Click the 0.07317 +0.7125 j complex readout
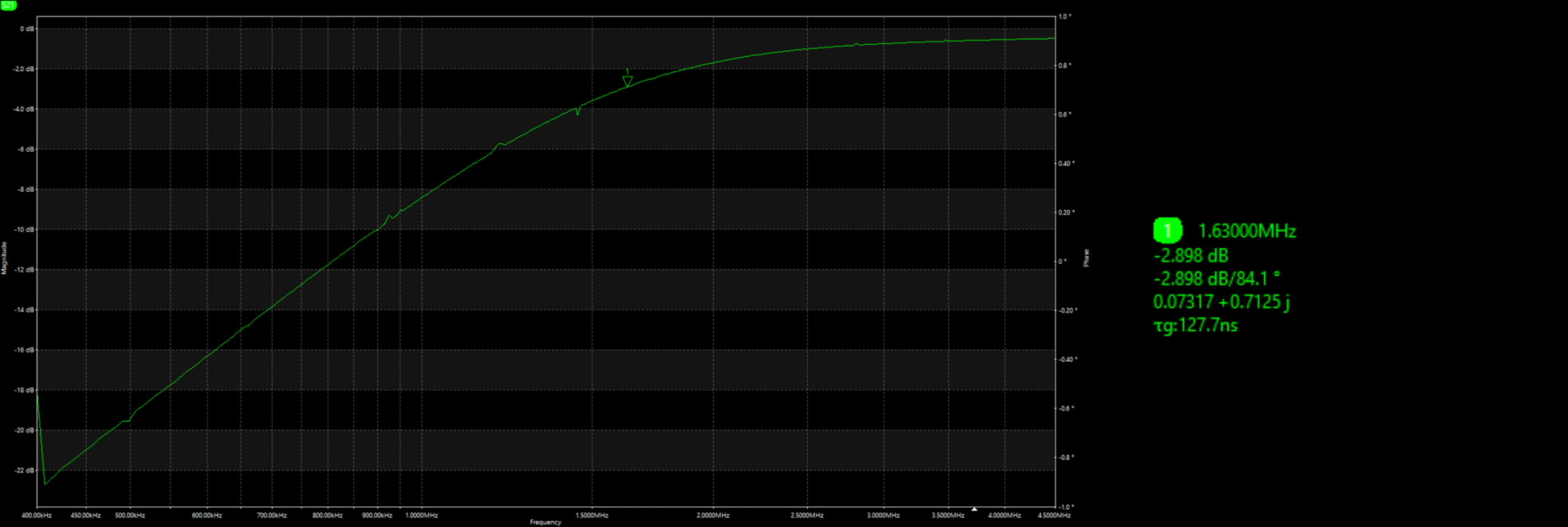The height and width of the screenshot is (527, 1568). click(1221, 302)
